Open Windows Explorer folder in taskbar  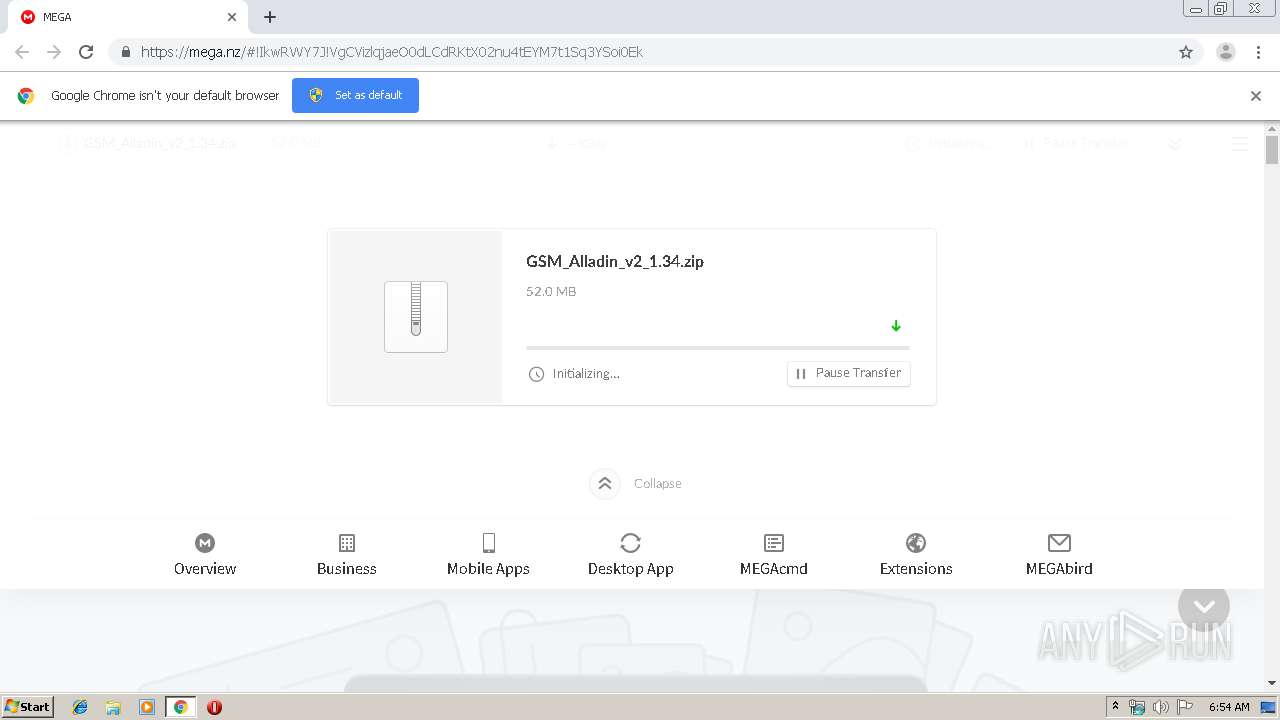pos(113,707)
